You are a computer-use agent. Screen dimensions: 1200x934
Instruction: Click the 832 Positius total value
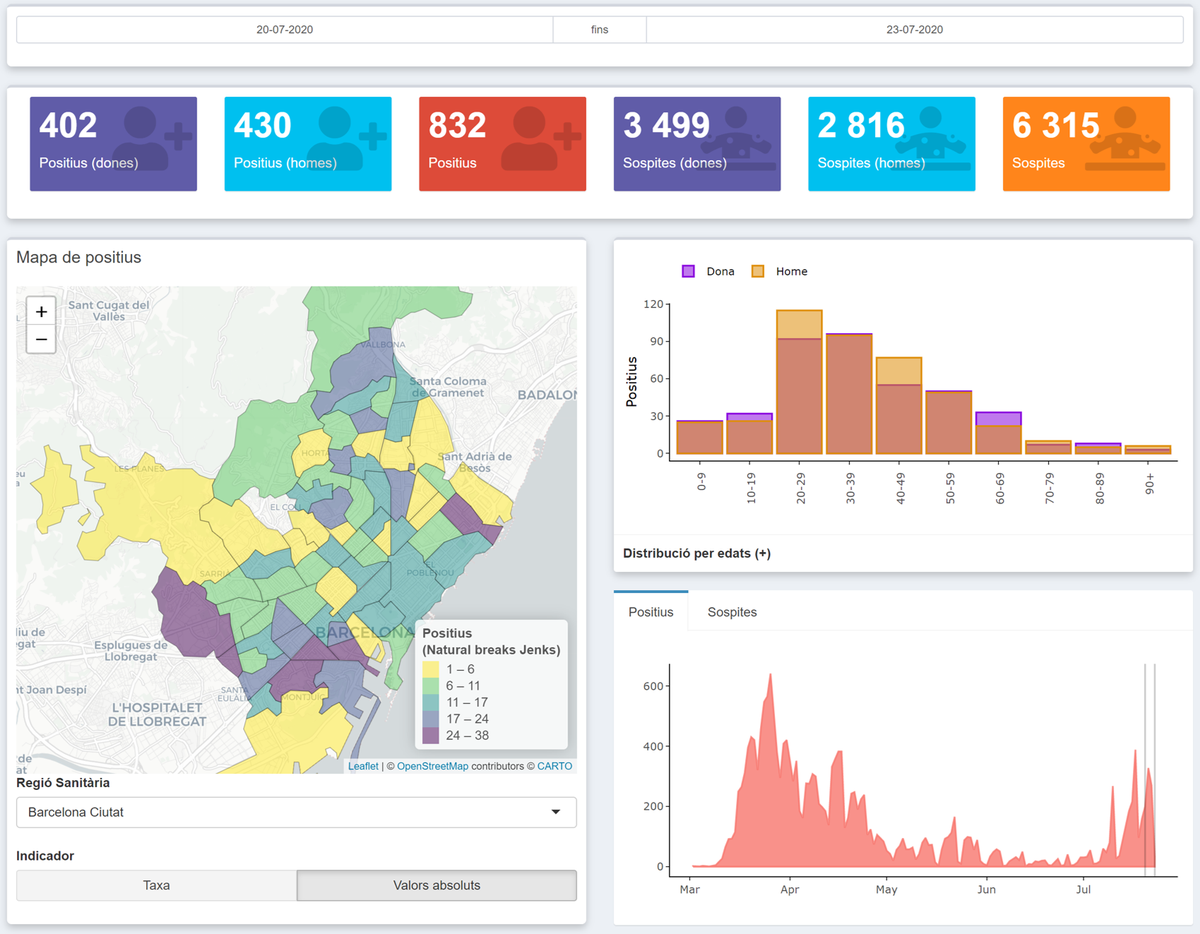coord(457,126)
